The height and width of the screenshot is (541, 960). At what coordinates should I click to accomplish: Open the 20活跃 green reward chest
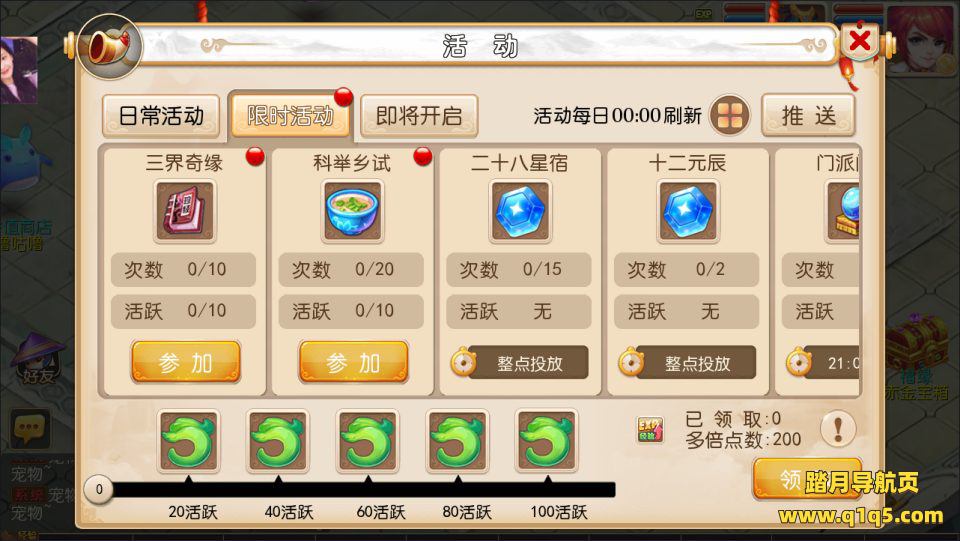[189, 441]
